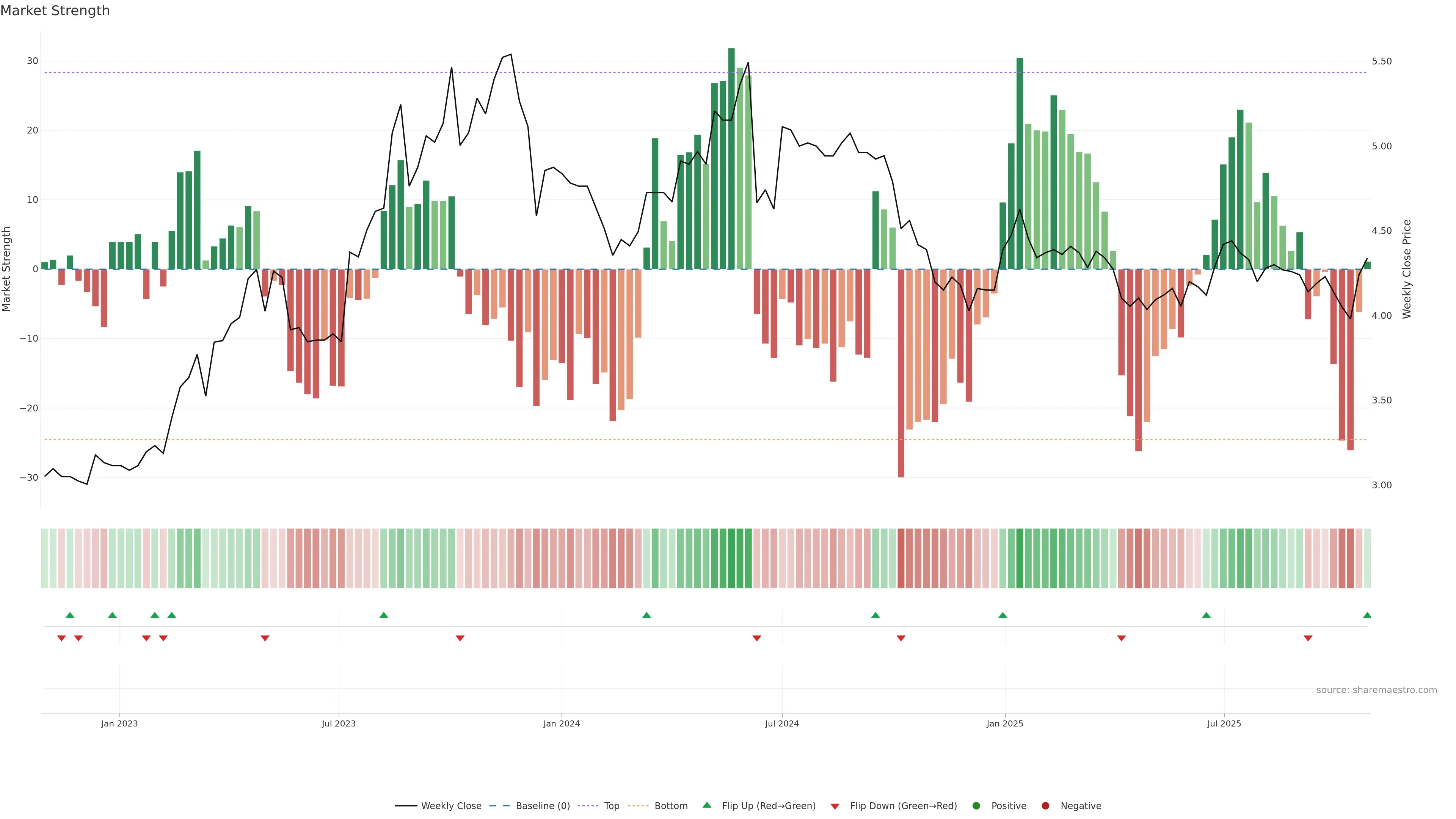
Task: Open the source: sharemaestro.com text
Action: [x=1376, y=690]
